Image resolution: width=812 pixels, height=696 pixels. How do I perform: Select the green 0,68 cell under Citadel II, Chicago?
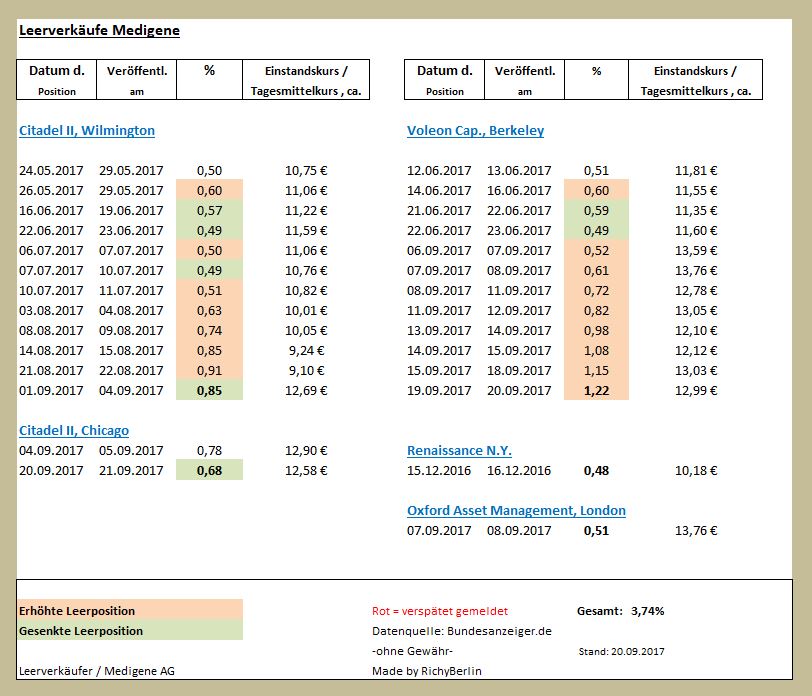[209, 470]
